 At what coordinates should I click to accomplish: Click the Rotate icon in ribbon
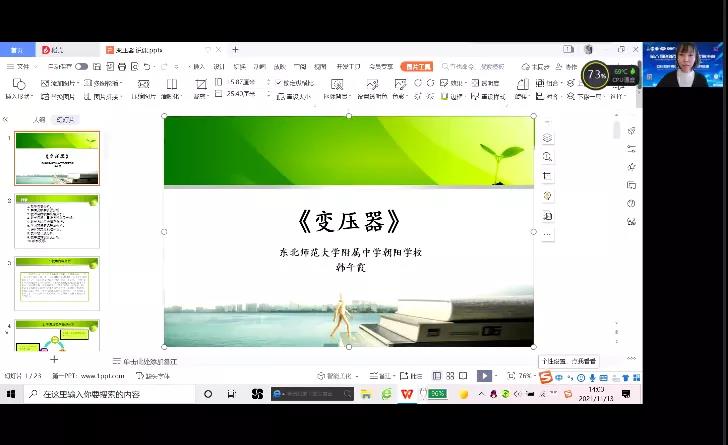pyautogui.click(x=522, y=84)
